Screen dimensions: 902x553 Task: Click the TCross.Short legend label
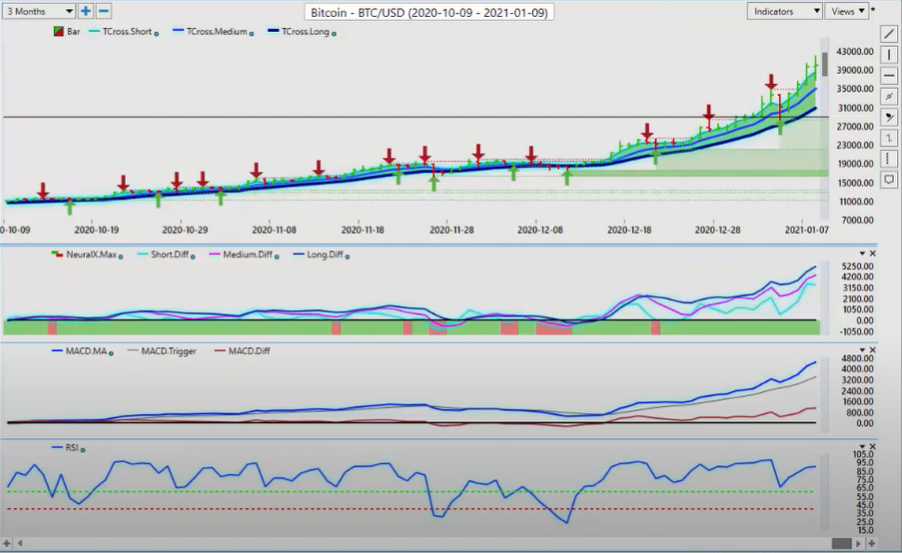(x=127, y=31)
